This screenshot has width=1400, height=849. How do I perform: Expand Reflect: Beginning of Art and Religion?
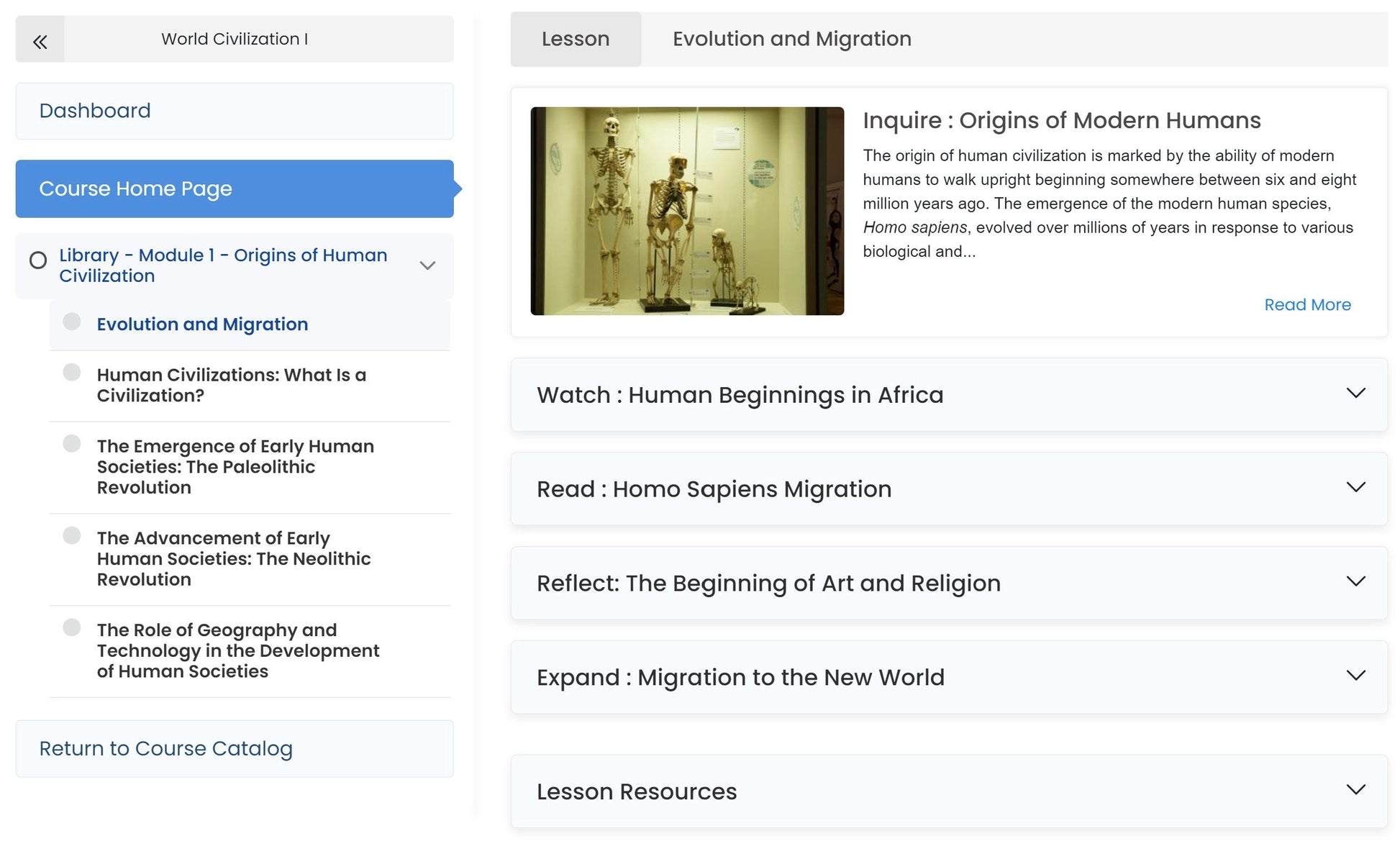click(1355, 582)
